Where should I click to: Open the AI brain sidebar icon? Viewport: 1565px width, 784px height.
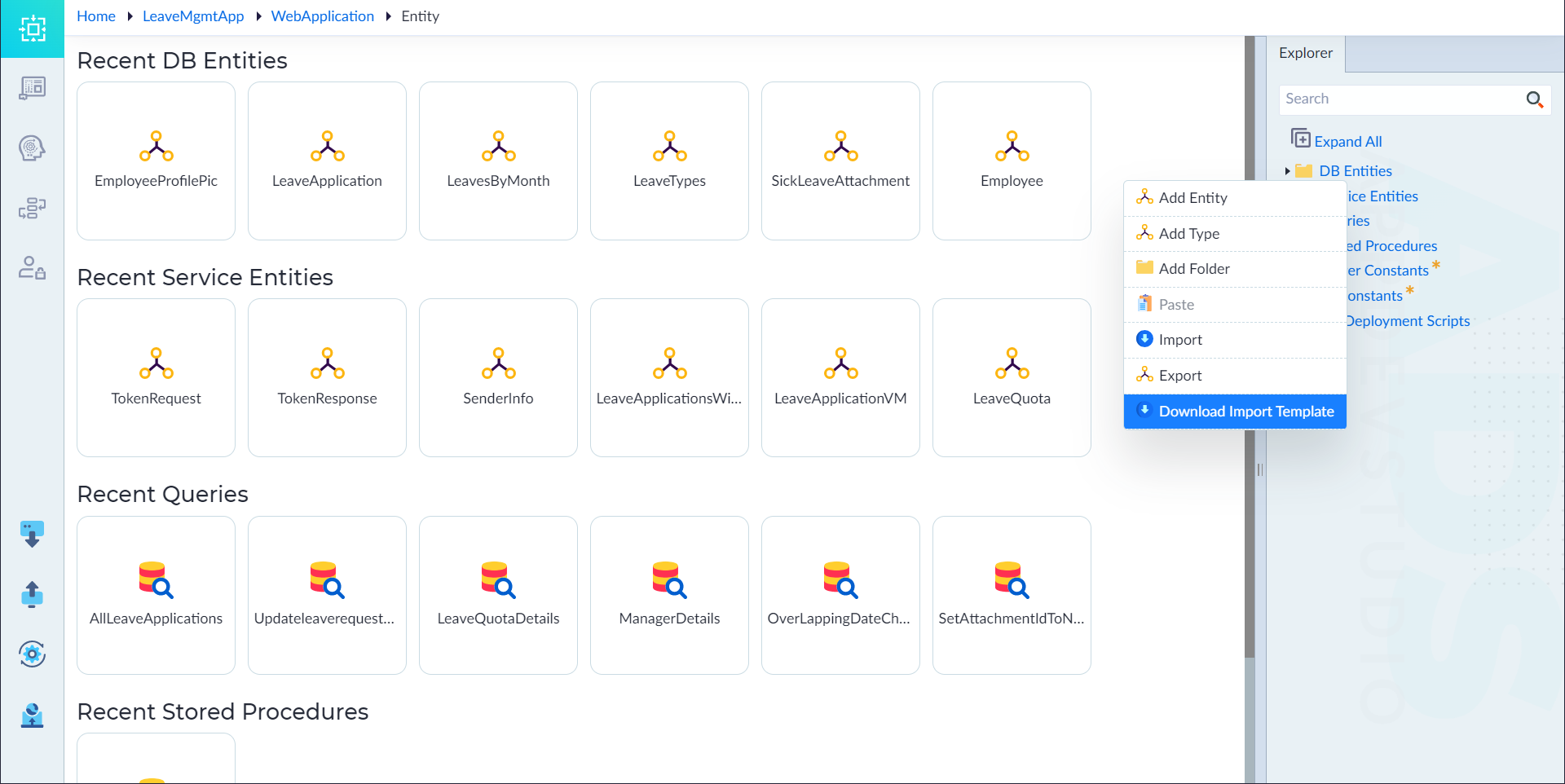[x=33, y=148]
